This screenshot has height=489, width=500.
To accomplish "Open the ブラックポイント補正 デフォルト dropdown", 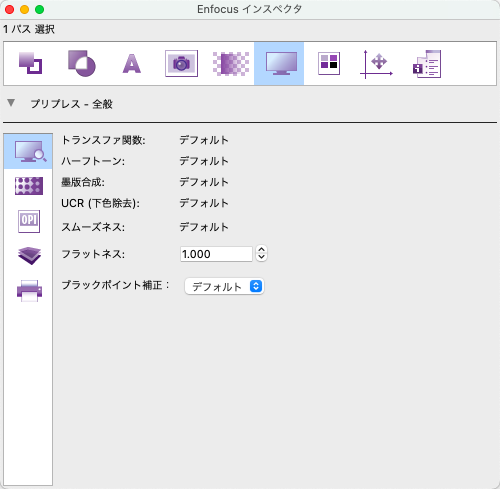I will tap(224, 286).
